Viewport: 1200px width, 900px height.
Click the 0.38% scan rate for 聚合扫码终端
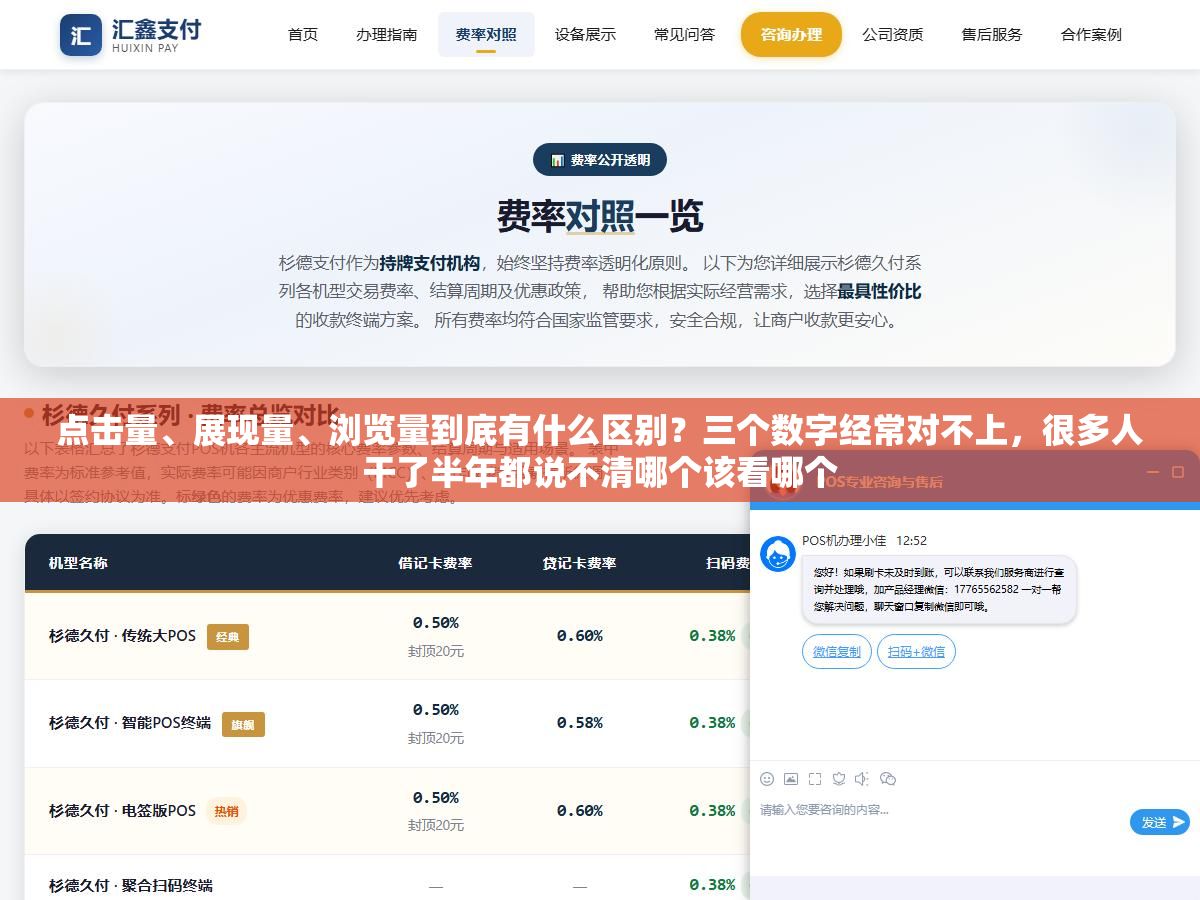coord(712,885)
